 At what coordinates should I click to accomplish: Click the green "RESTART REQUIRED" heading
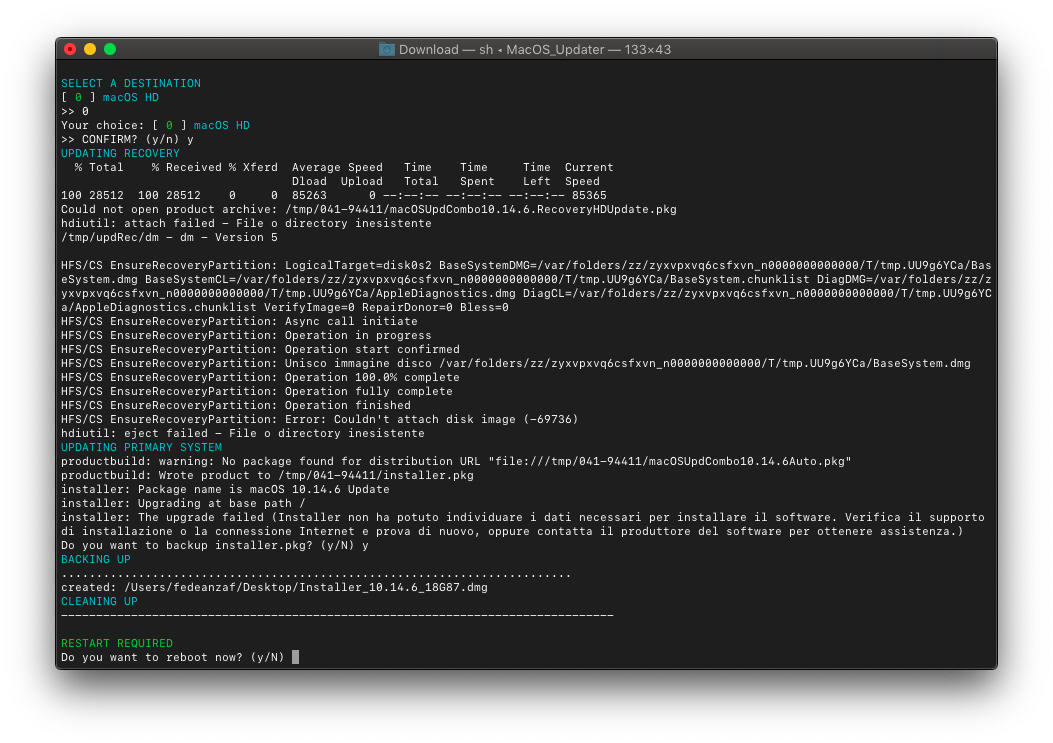point(117,644)
